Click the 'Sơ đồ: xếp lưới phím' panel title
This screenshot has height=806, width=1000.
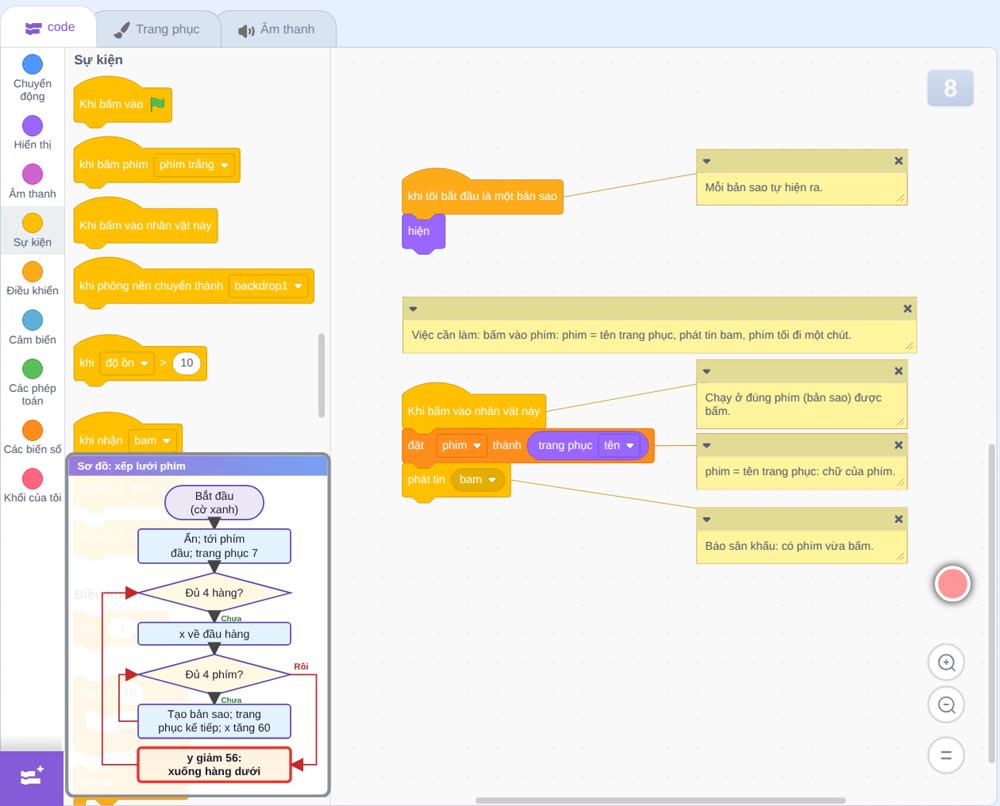click(x=131, y=466)
